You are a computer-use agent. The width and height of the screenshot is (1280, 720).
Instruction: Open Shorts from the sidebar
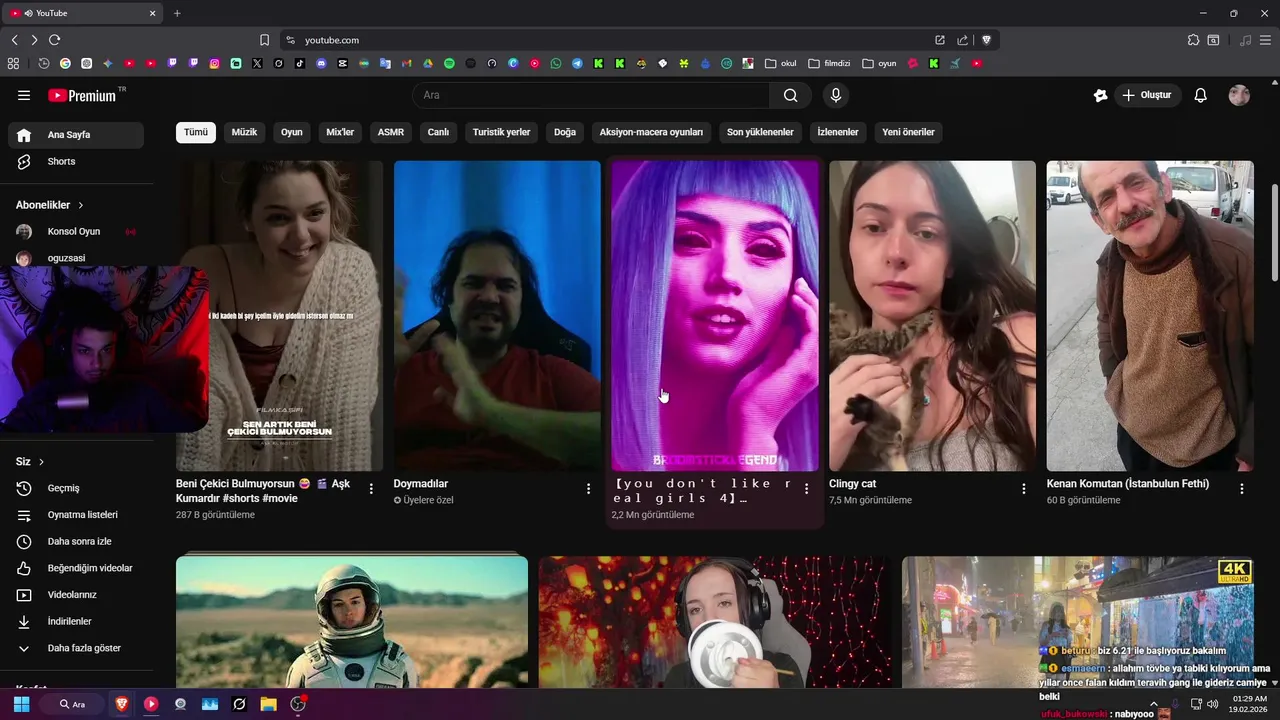[x=76, y=162]
